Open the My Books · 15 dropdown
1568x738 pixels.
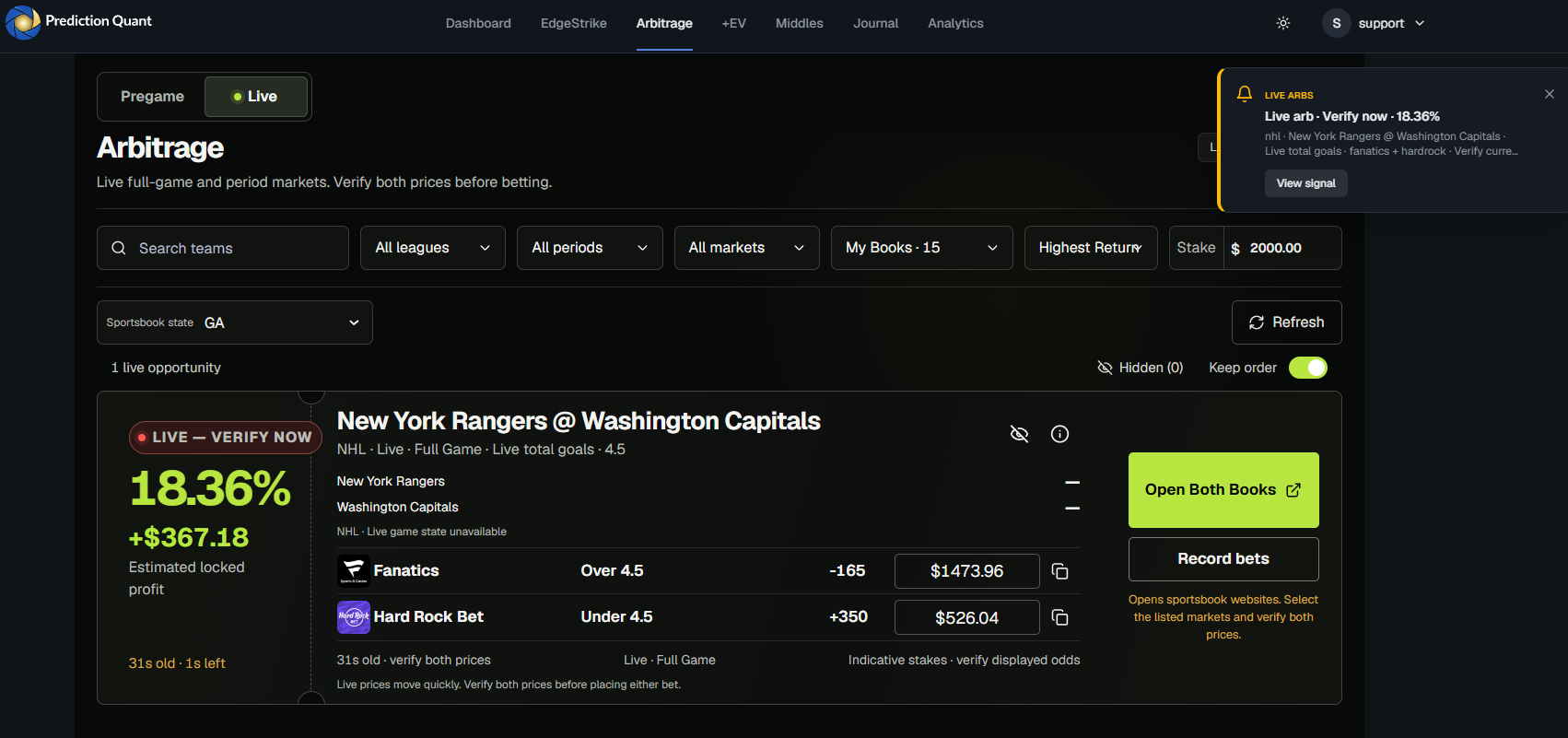[922, 248]
